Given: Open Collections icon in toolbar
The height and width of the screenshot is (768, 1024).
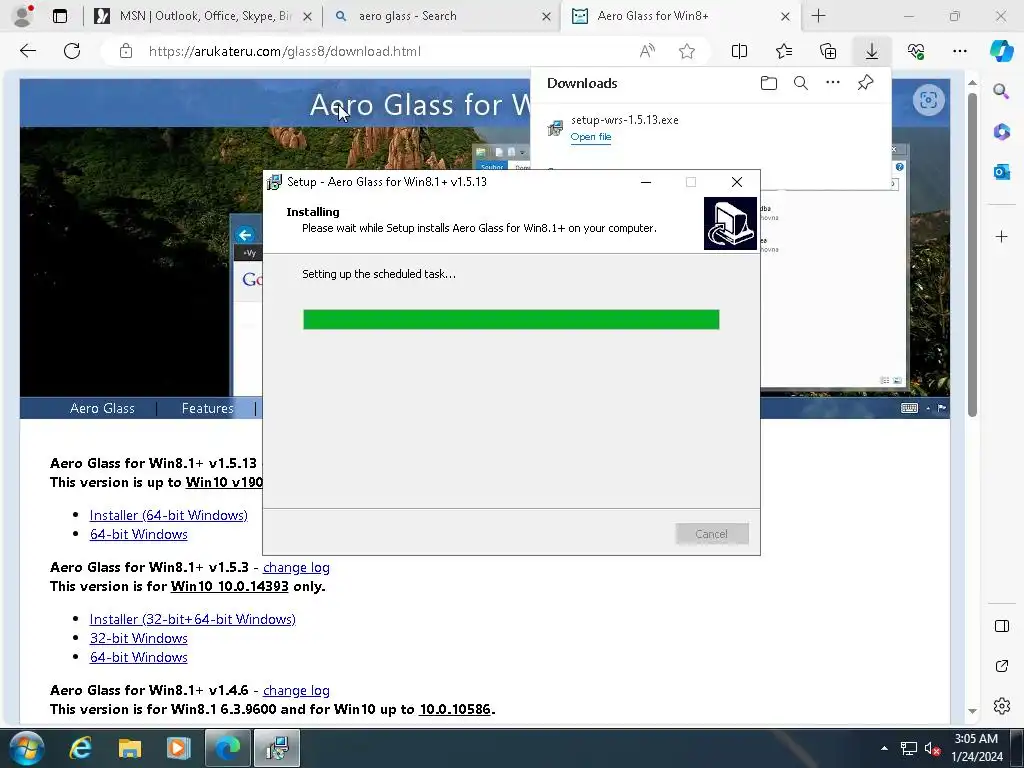Looking at the screenshot, I should pos(827,51).
